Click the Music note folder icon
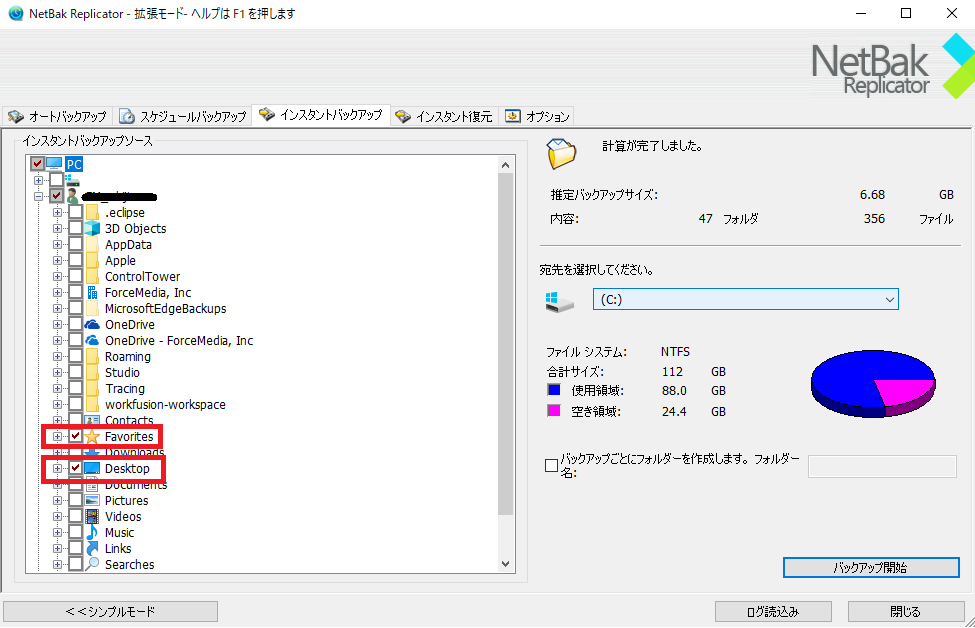975x628 pixels. pyautogui.click(x=92, y=532)
